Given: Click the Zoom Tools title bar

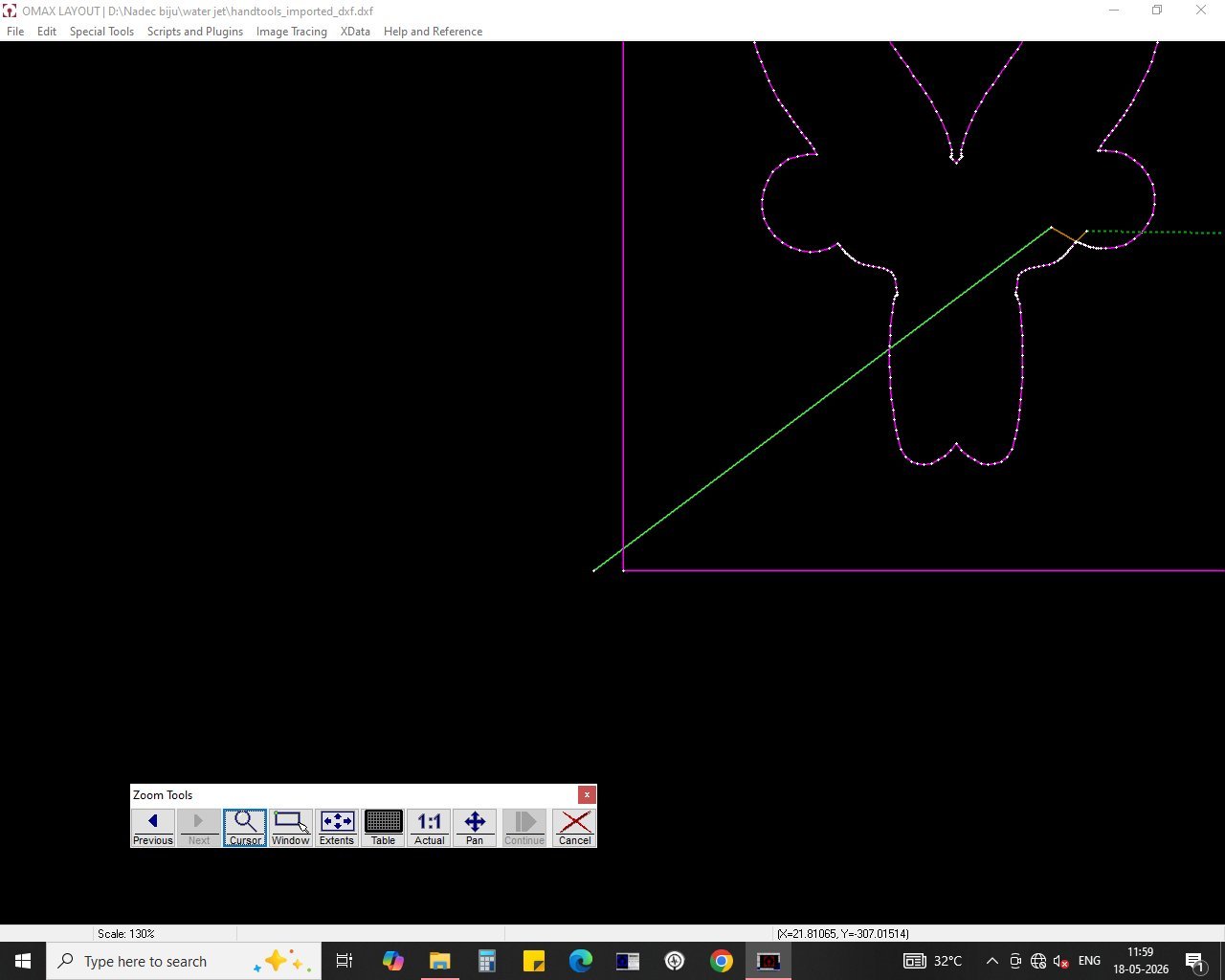Looking at the screenshot, I should 354,794.
